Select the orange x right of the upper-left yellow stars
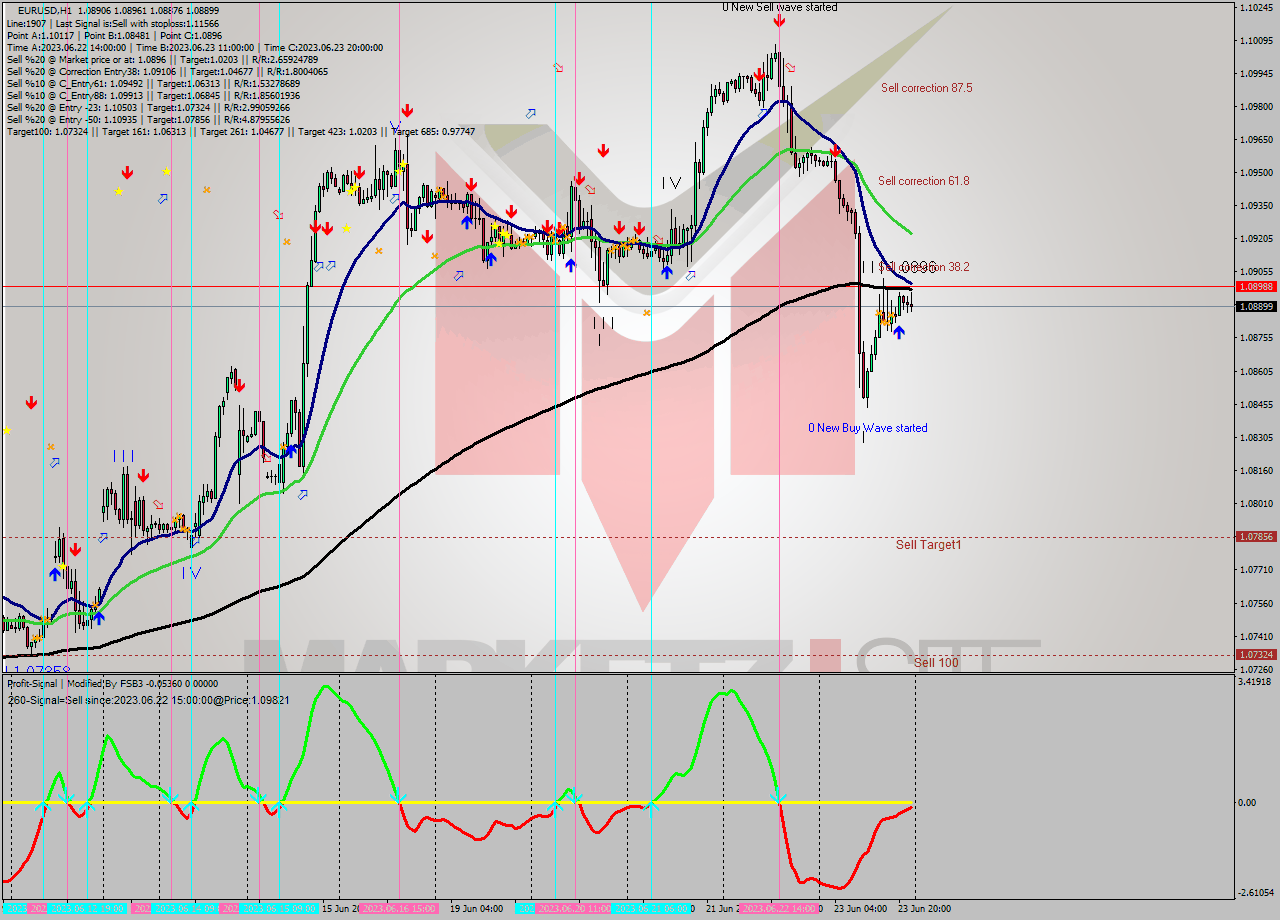1280x920 pixels. 206,189
